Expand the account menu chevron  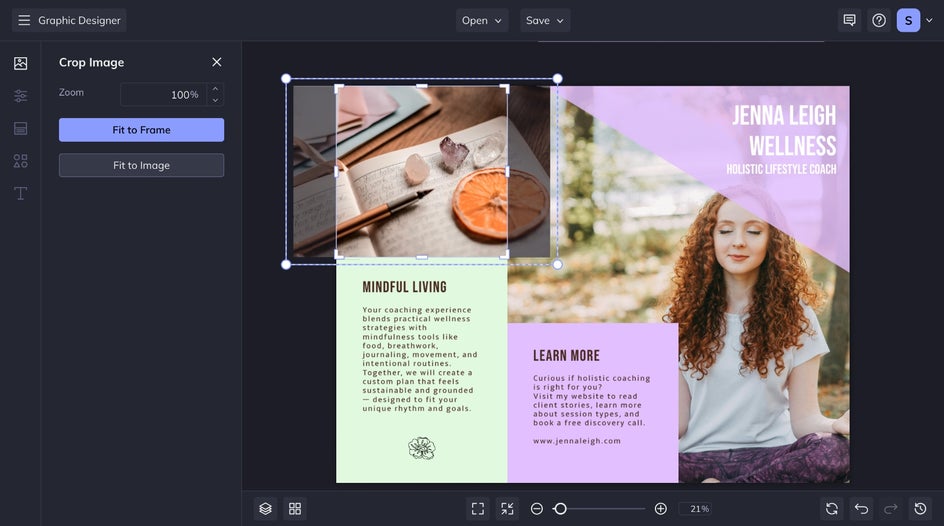coord(930,20)
